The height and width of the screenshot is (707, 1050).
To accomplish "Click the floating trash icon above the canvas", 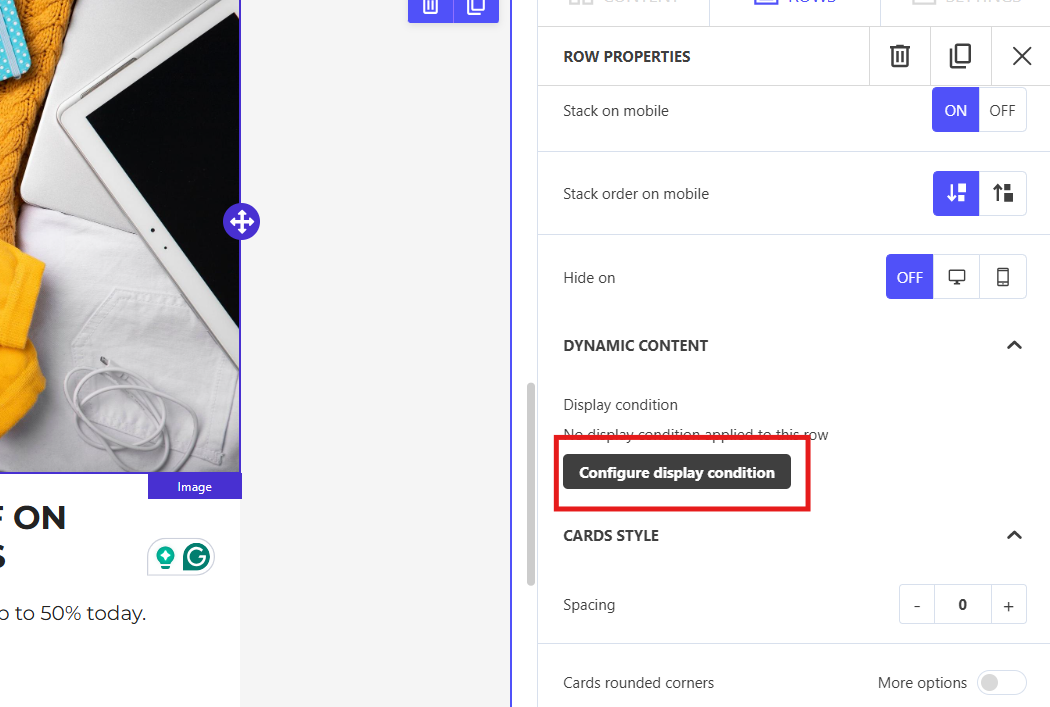I will (x=431, y=8).
